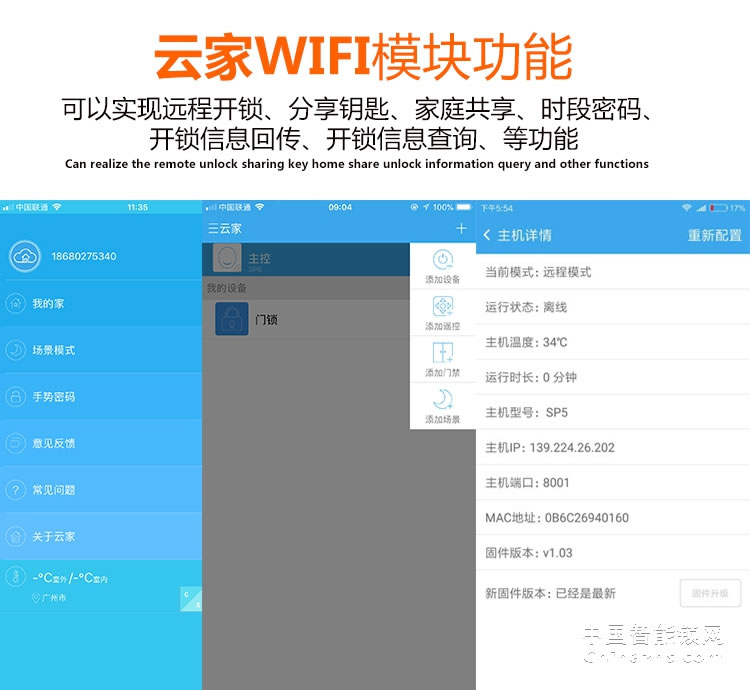Click the lock icon beside 手势密码
750x690 pixels.
pos(16,397)
